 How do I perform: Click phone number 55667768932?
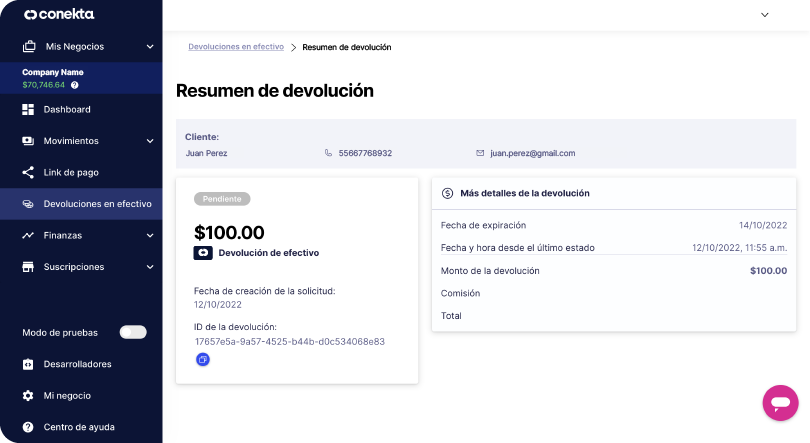click(365, 153)
